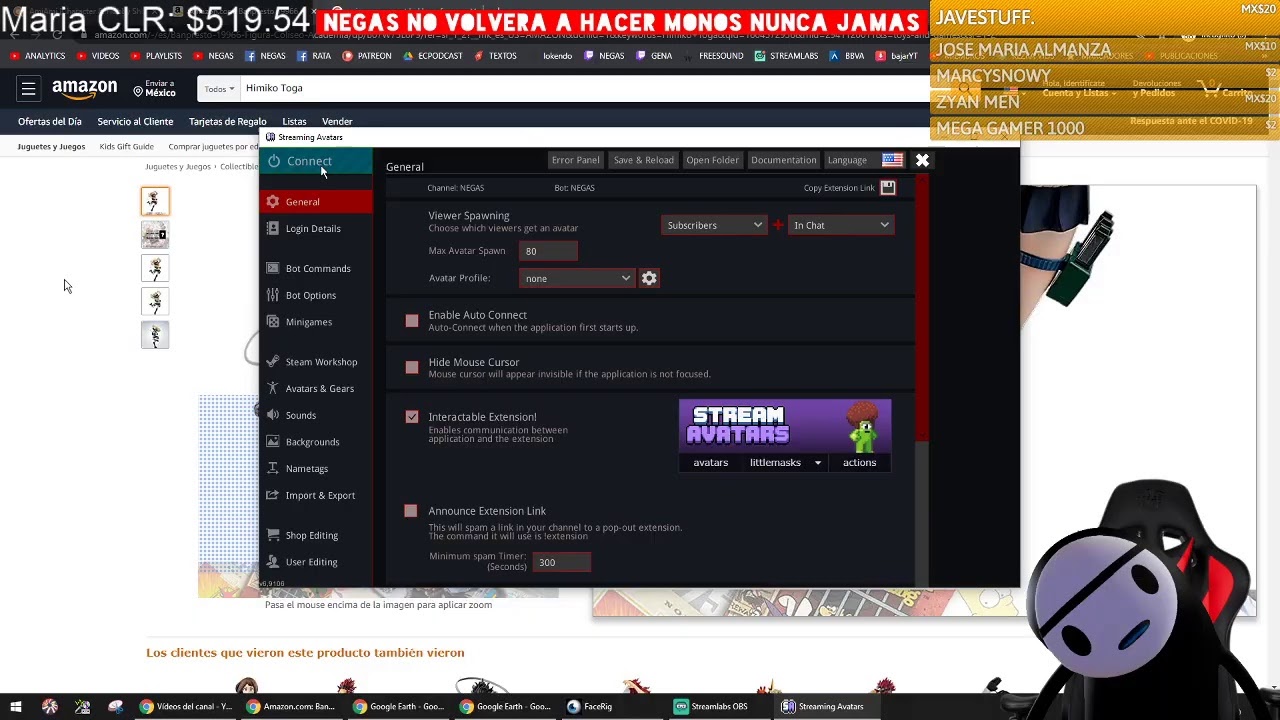The height and width of the screenshot is (720, 1280).
Task: Click the red plus between spawn dropdowns
Action: click(777, 225)
